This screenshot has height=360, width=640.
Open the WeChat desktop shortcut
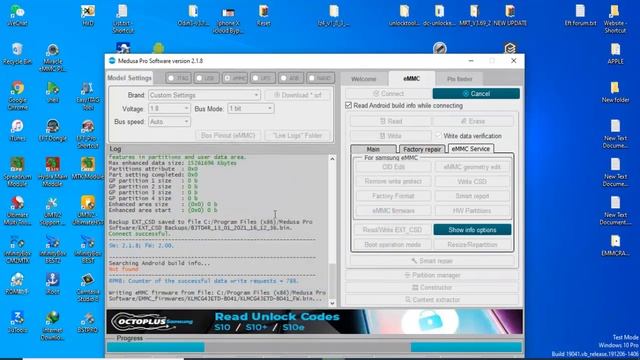tap(18, 15)
